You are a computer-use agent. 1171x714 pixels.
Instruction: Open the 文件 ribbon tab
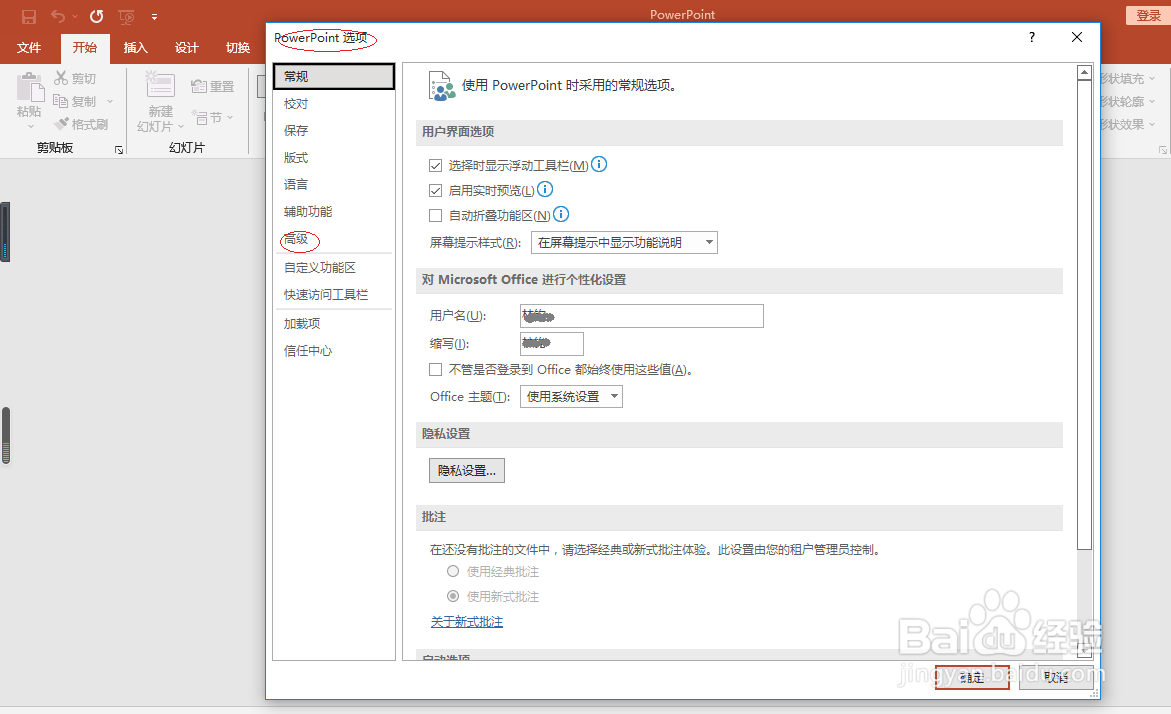pyautogui.click(x=28, y=48)
